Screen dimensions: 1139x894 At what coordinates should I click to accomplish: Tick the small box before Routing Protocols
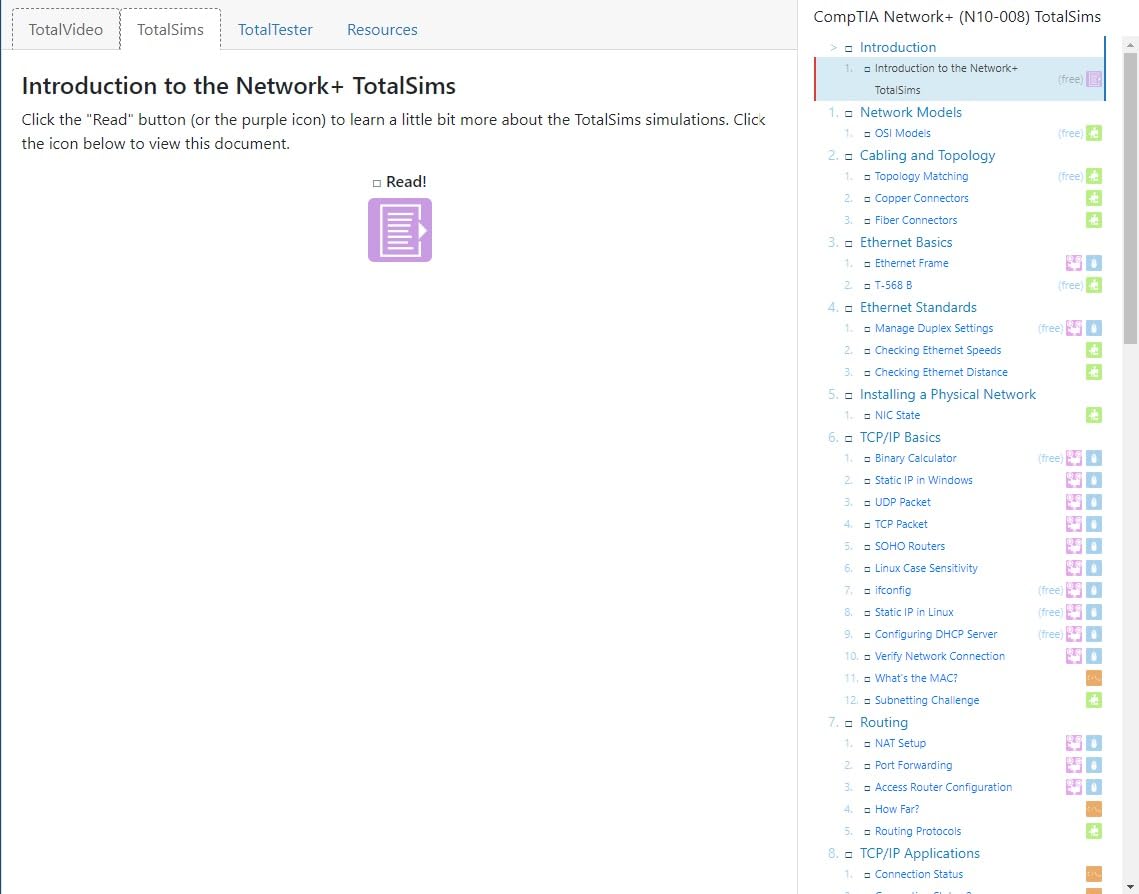(867, 832)
